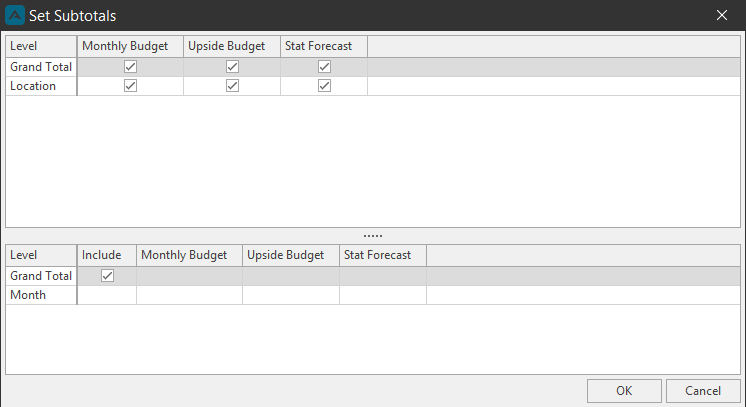Click the Cancel button
746x407 pixels.
pyautogui.click(x=703, y=391)
